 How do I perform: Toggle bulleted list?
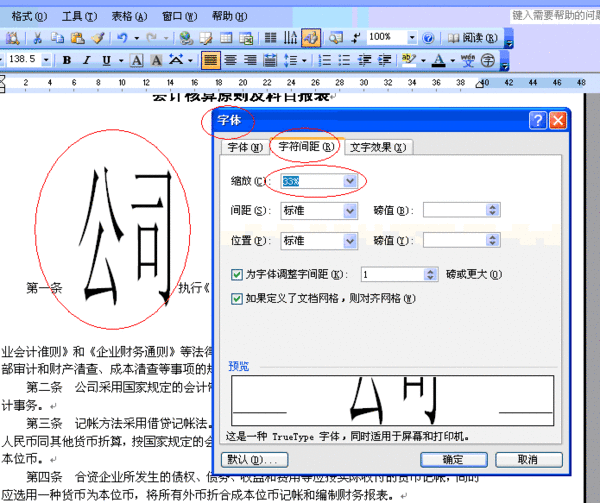pos(344,60)
